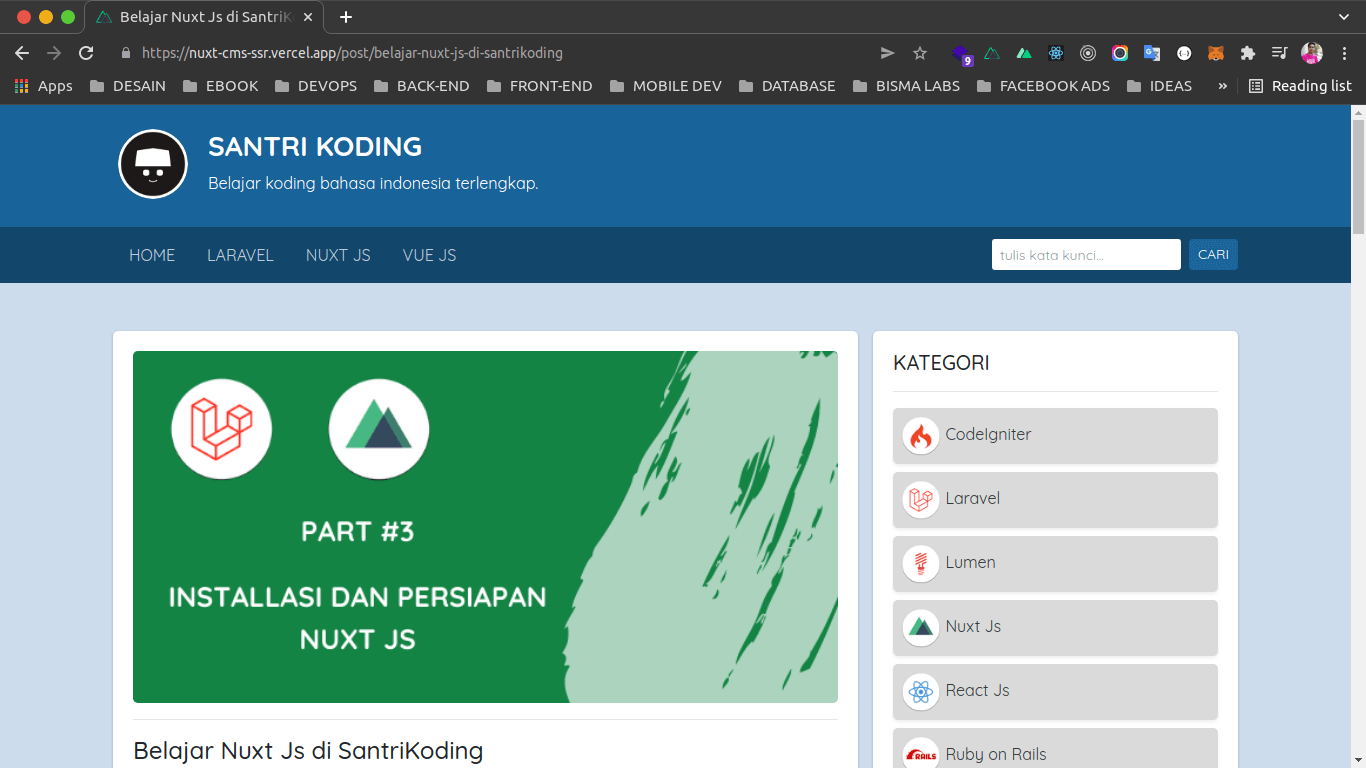Open the React devtools extension icon

[1056, 53]
